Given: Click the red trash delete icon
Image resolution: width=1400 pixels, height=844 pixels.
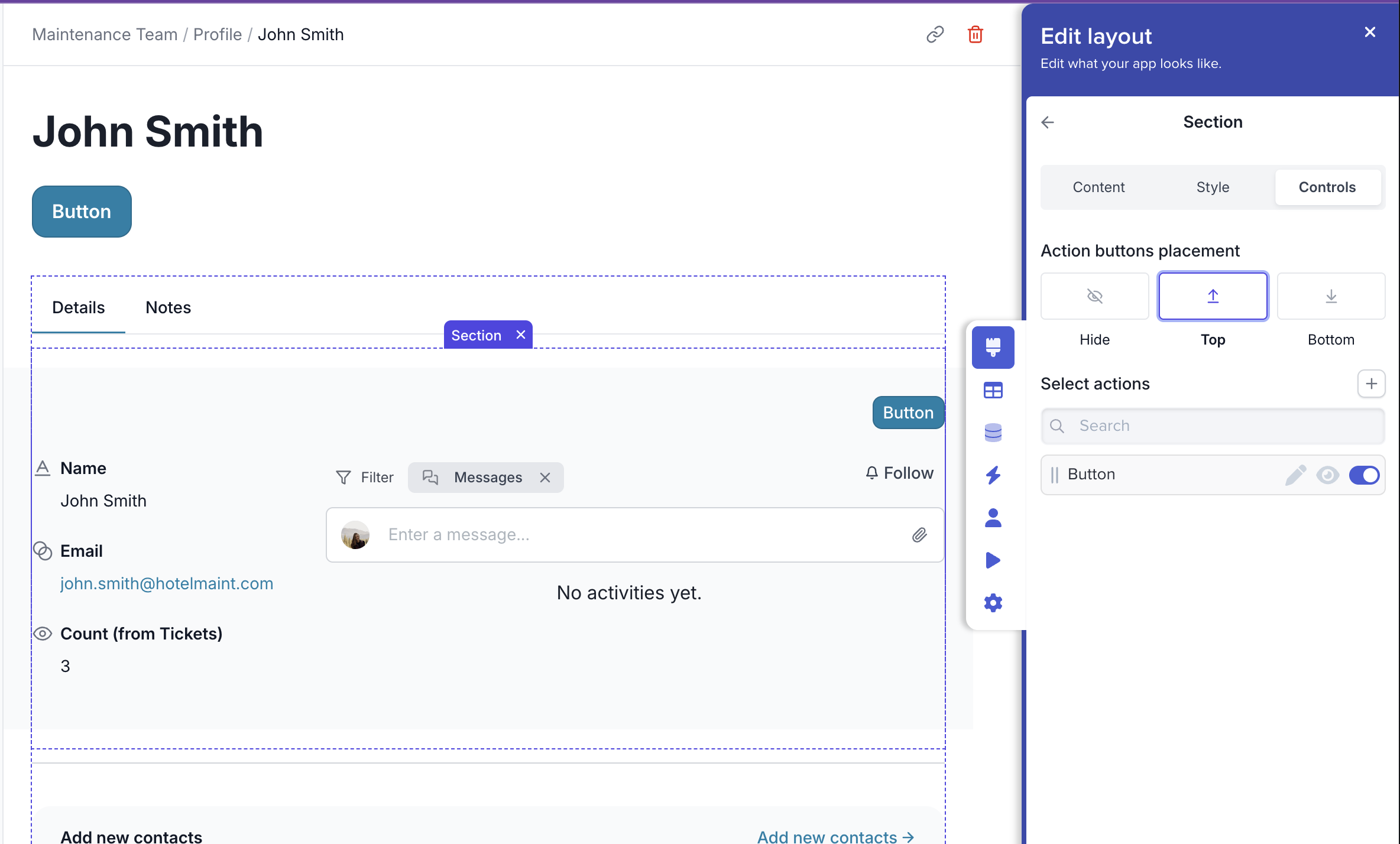Looking at the screenshot, I should [x=975, y=35].
